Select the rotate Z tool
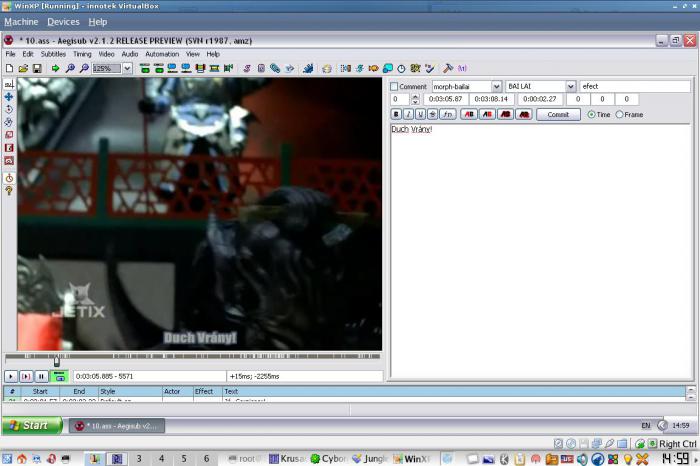Screen dimensions: 700x466 click(9, 109)
